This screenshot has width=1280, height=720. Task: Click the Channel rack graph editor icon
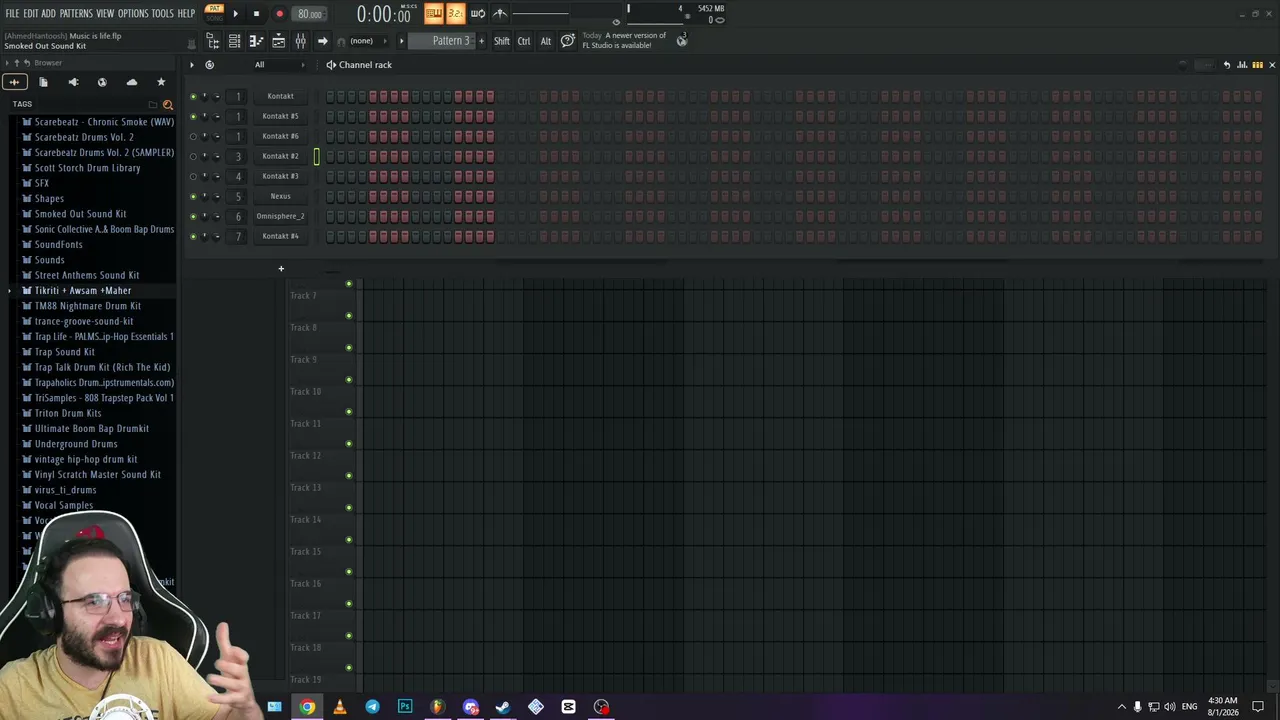coord(1242,65)
